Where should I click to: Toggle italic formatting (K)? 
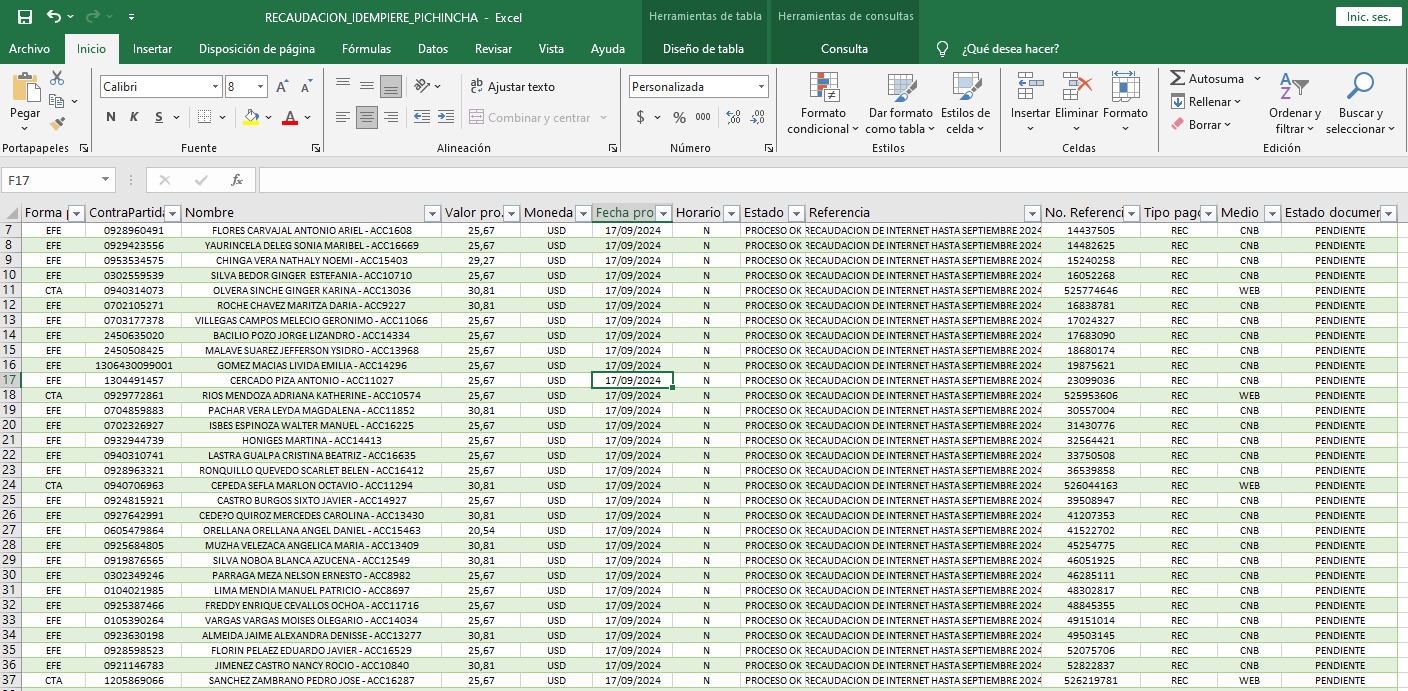[x=134, y=117]
